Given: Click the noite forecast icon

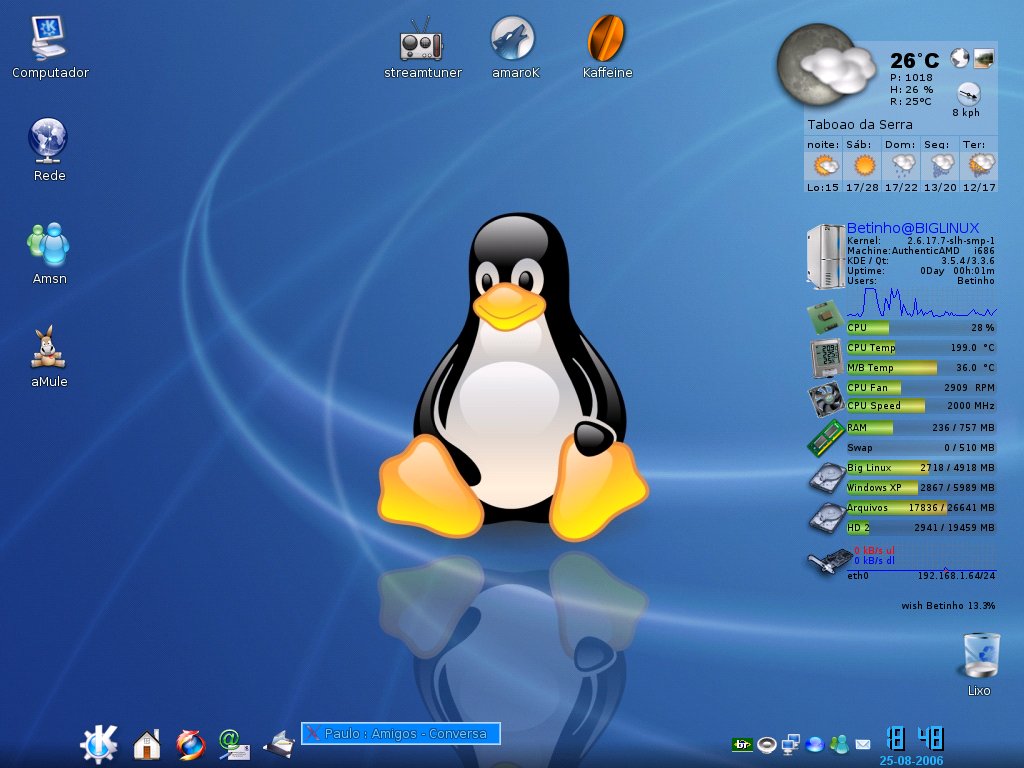Looking at the screenshot, I should tap(824, 165).
